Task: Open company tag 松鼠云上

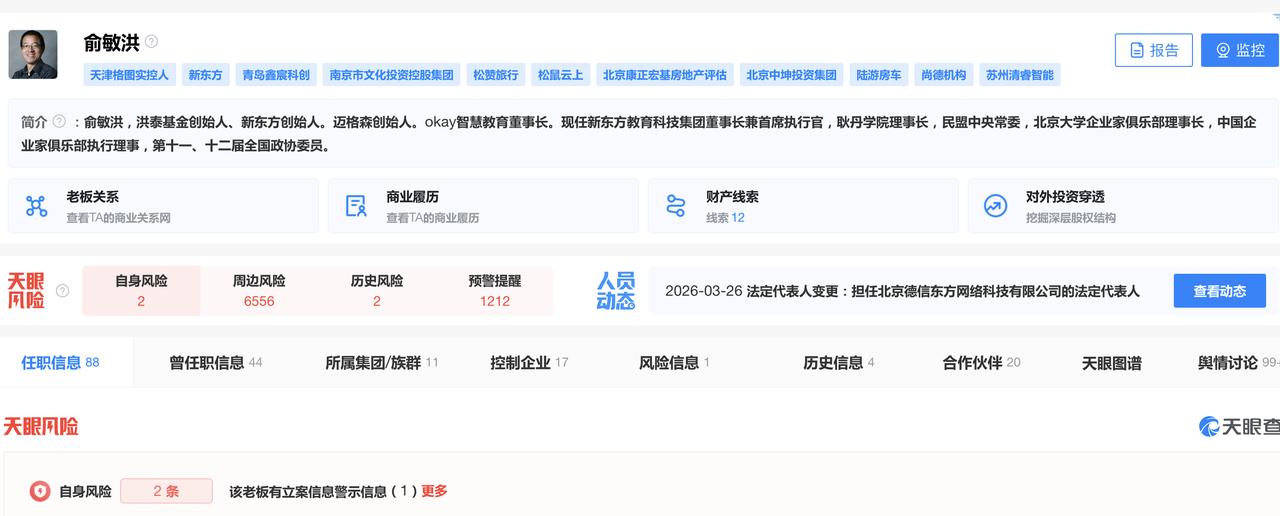Action: 561,75
